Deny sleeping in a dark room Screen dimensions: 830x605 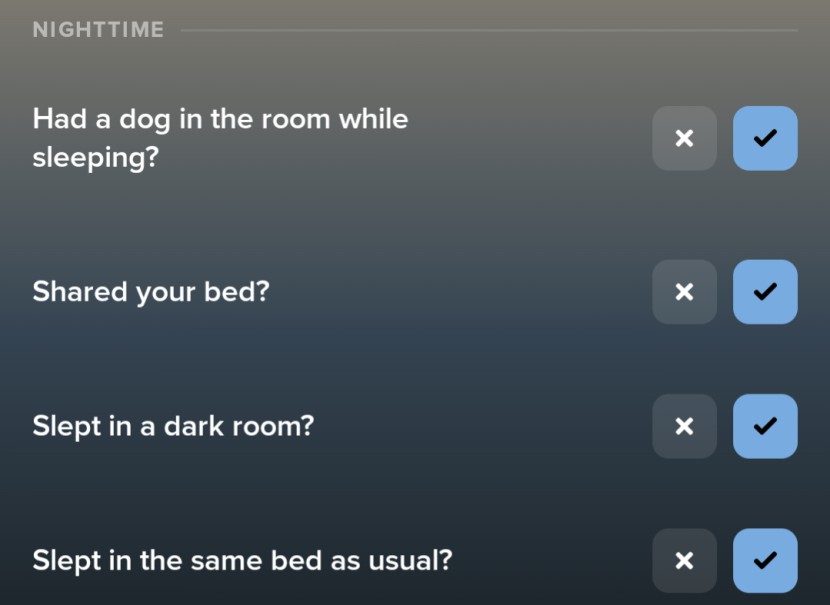point(684,426)
